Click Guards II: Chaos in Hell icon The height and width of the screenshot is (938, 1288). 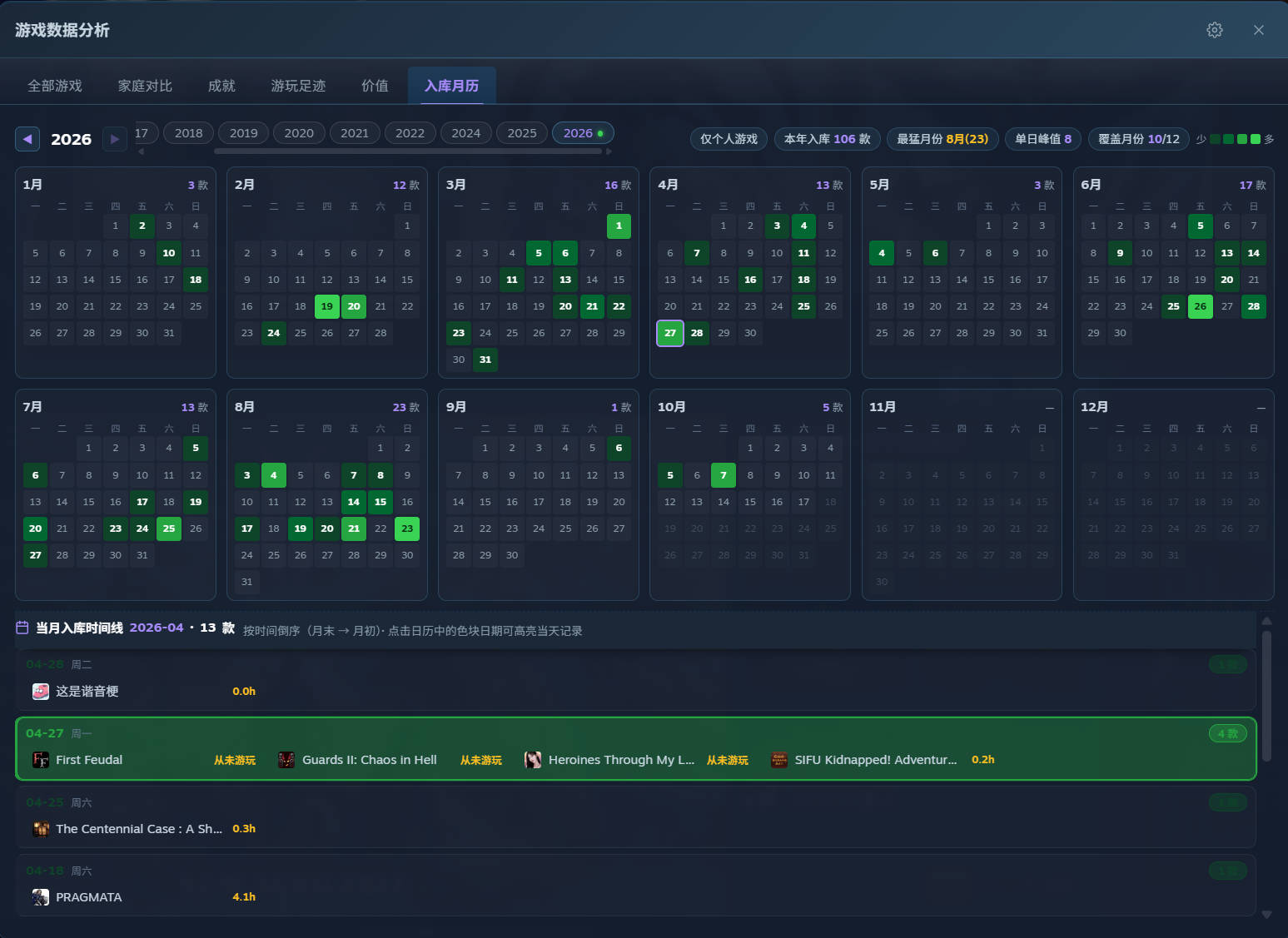point(286,760)
